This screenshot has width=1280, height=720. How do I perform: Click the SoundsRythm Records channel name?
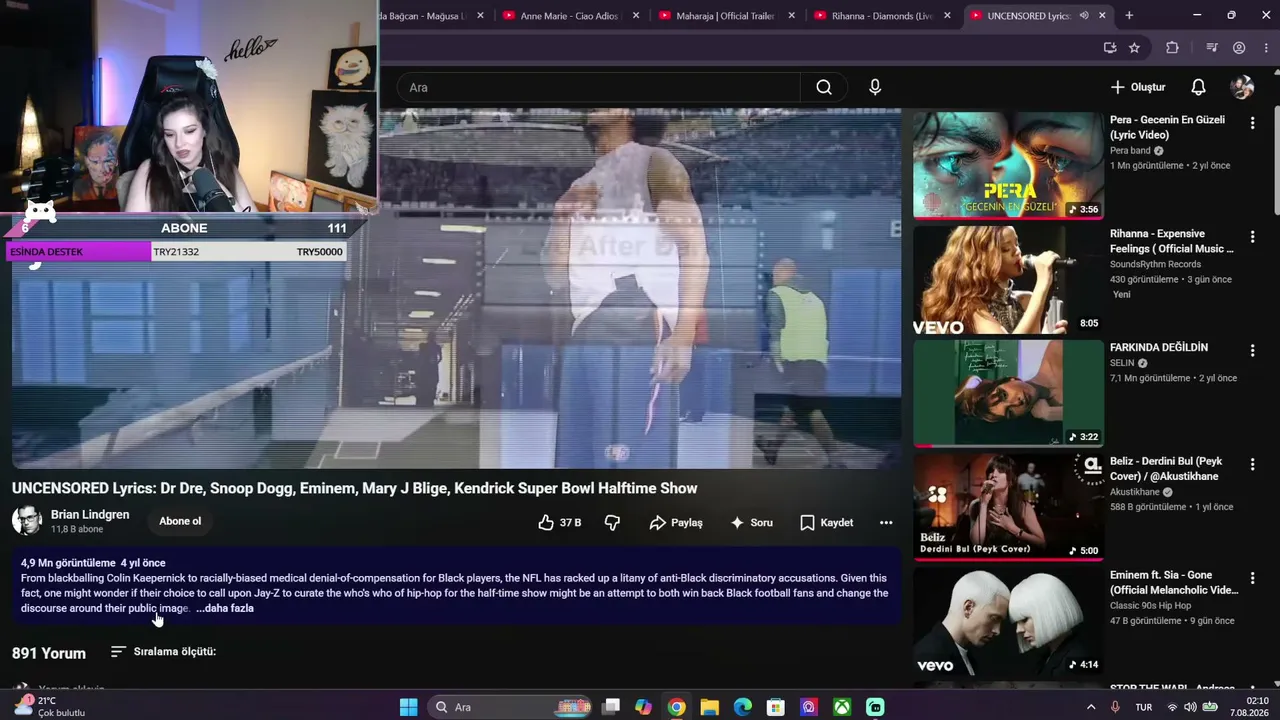pos(1155,265)
